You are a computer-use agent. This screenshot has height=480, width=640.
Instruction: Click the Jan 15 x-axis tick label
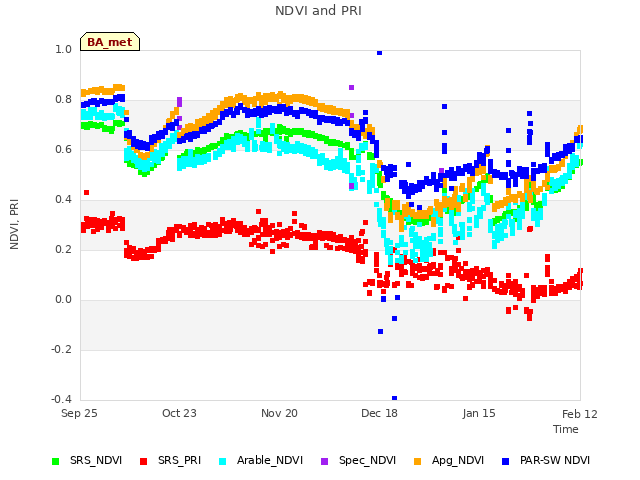coord(479,413)
